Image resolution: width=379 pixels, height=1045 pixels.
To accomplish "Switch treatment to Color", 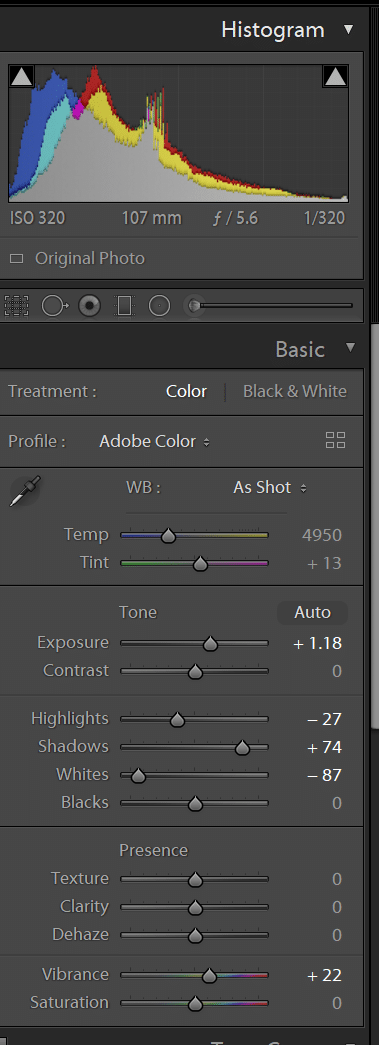I will tap(187, 391).
